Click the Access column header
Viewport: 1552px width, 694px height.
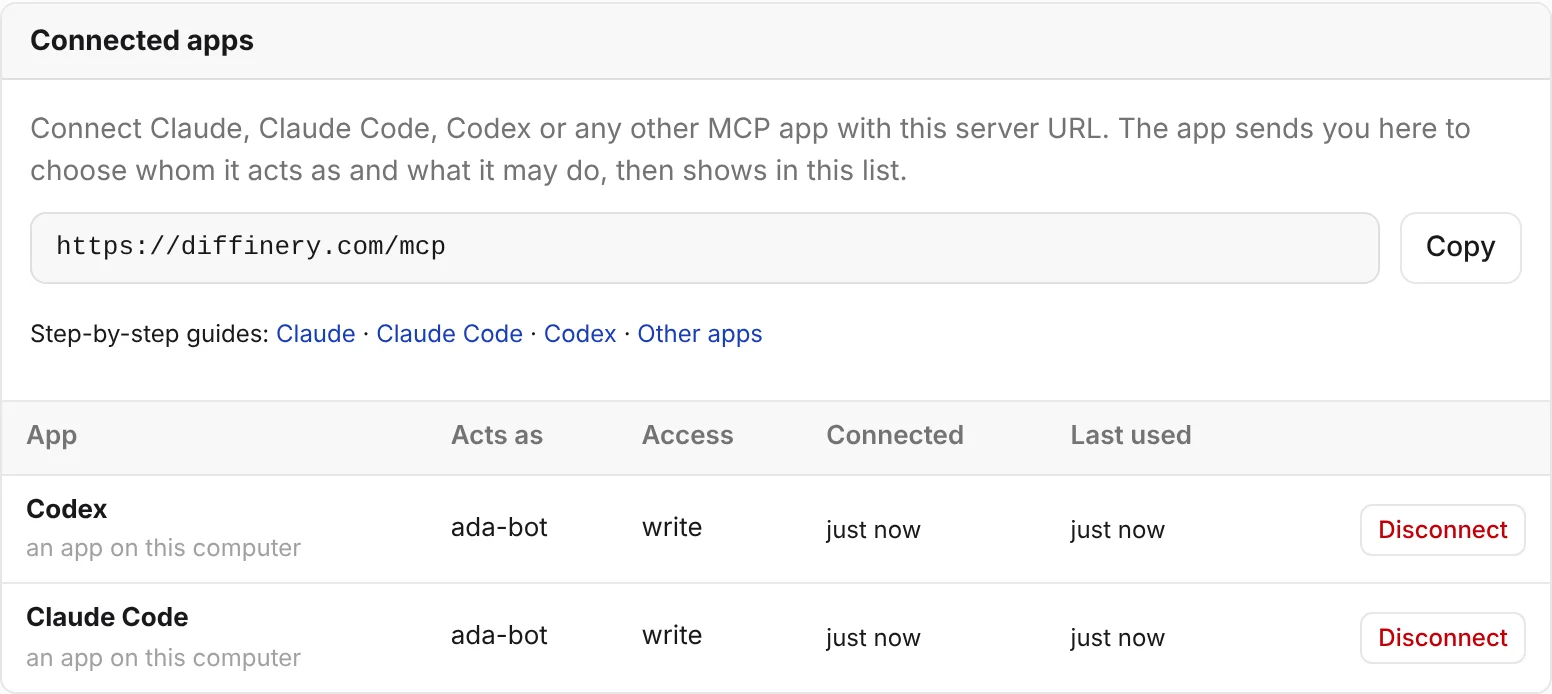(x=688, y=436)
